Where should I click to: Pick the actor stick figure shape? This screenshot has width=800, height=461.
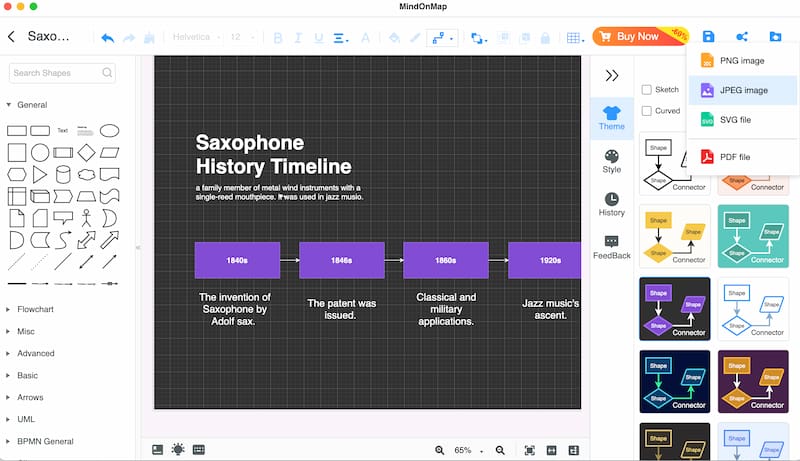(x=86, y=218)
